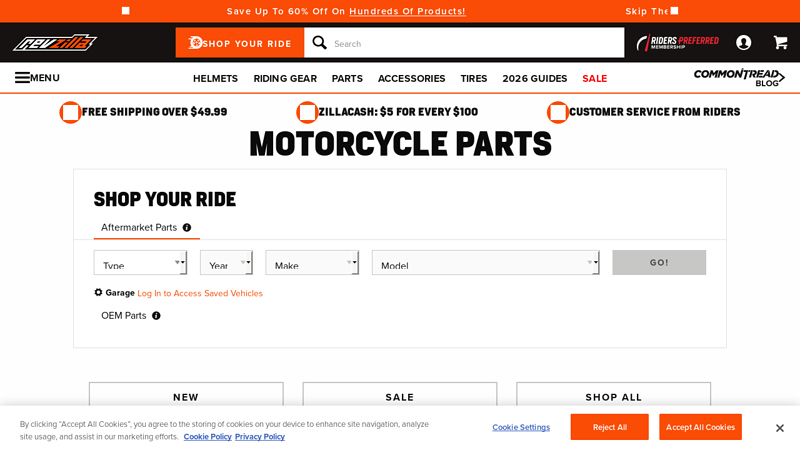Screen dimensions: 800x450
Task: Click the SALE category button below form
Action: (x=400, y=395)
